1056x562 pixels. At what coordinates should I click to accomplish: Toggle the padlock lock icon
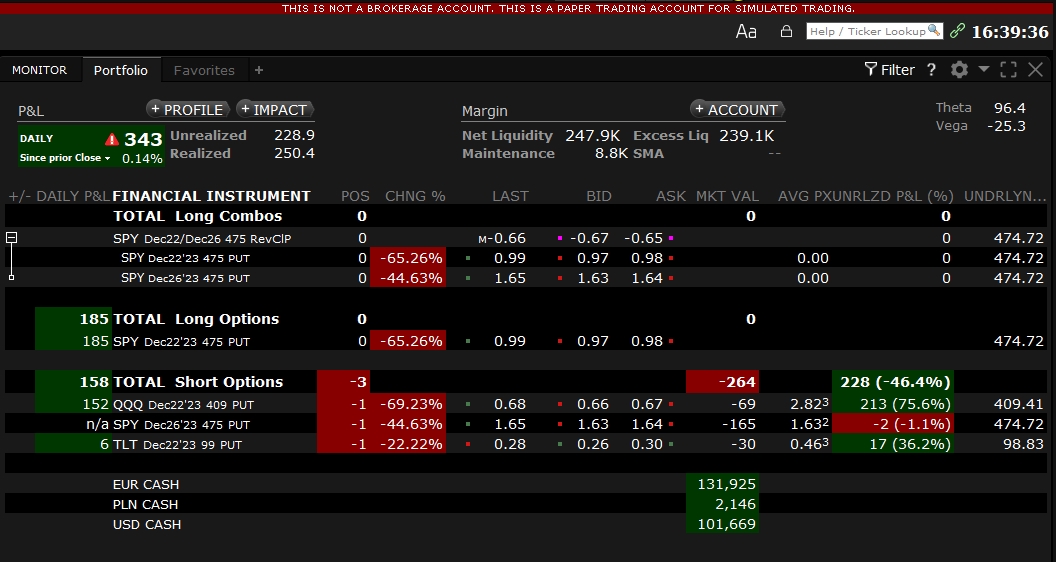click(786, 31)
